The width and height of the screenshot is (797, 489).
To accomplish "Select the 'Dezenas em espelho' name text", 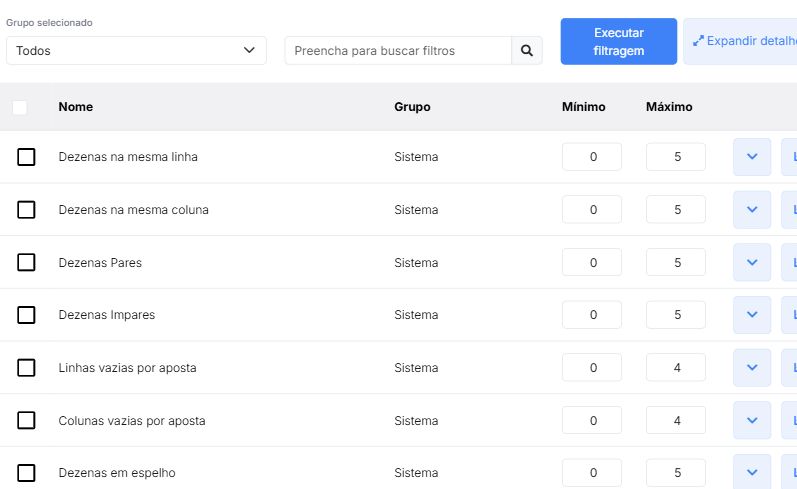I will [x=117, y=473].
